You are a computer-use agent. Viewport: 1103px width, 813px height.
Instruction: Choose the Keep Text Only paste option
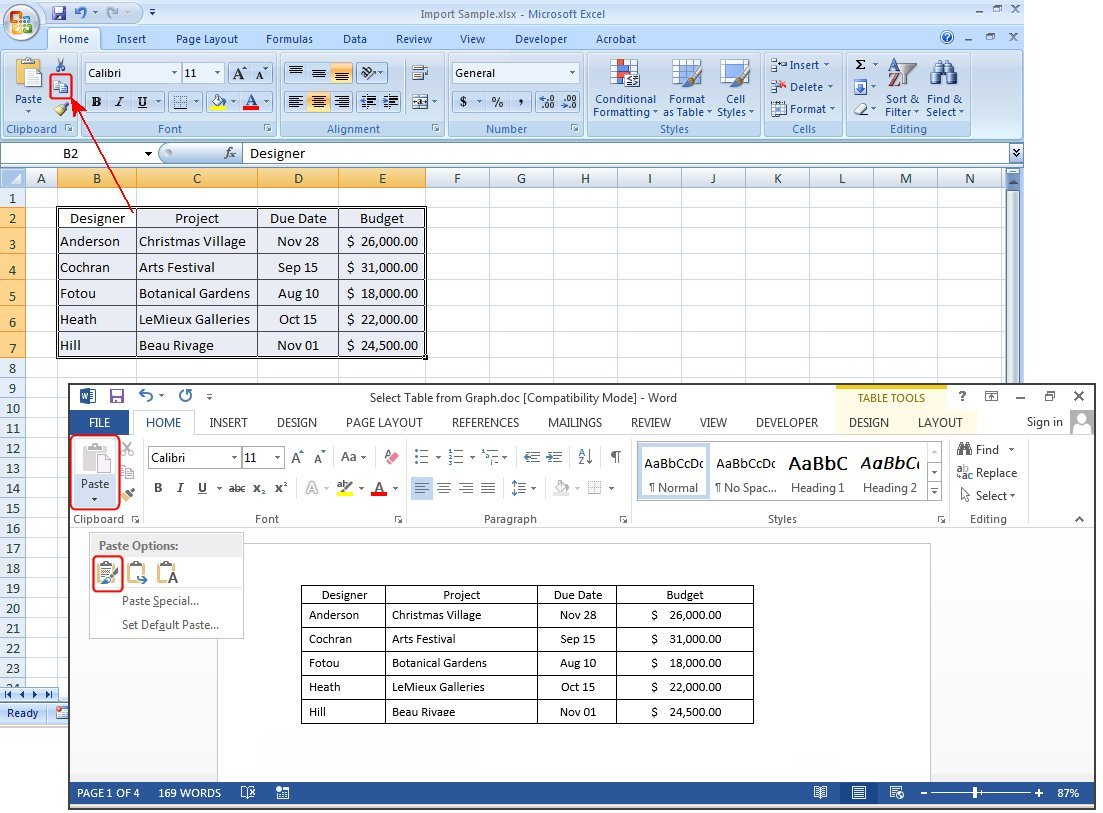tap(167, 573)
